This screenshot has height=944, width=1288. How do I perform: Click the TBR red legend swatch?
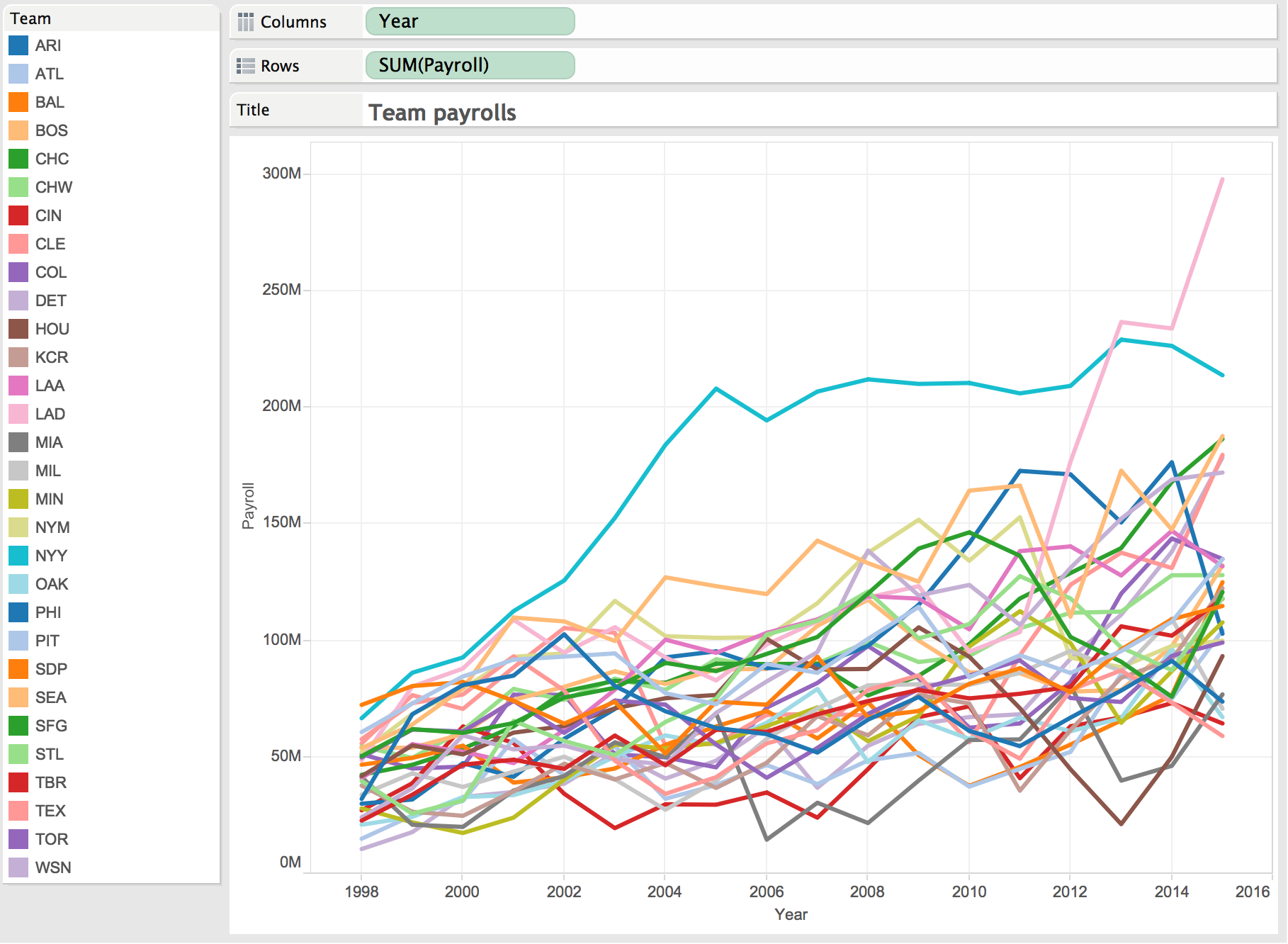pos(18,782)
